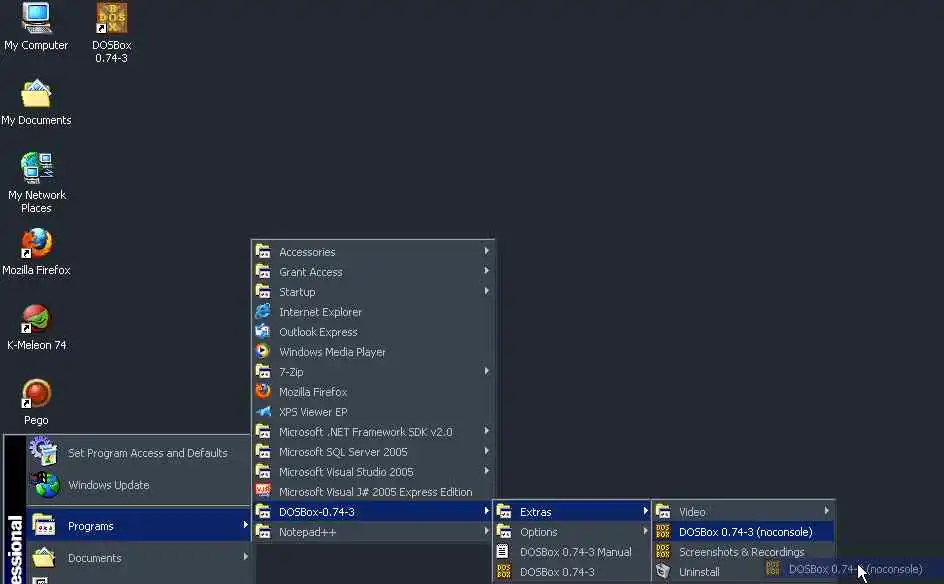Expand the Microsoft Visual Studio 2005 arrow
Screen dimensions: 944x584
pyautogui.click(x=486, y=471)
